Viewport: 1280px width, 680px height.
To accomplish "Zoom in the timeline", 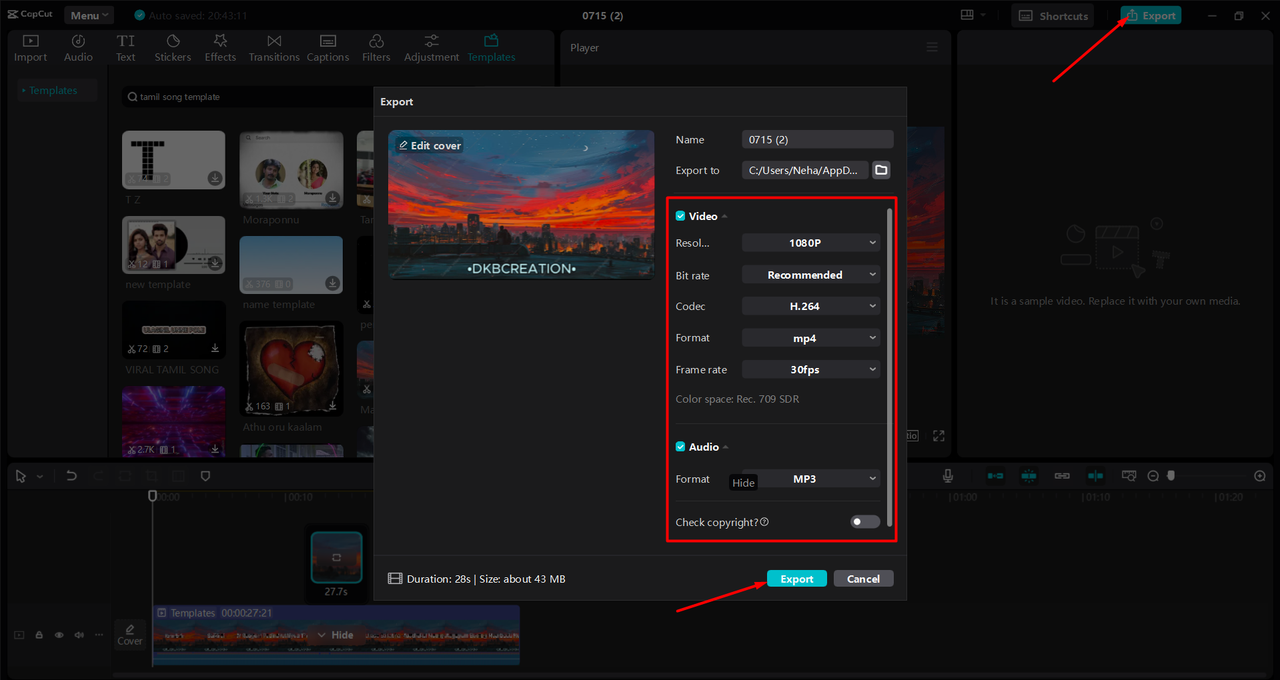I will click(x=1260, y=476).
